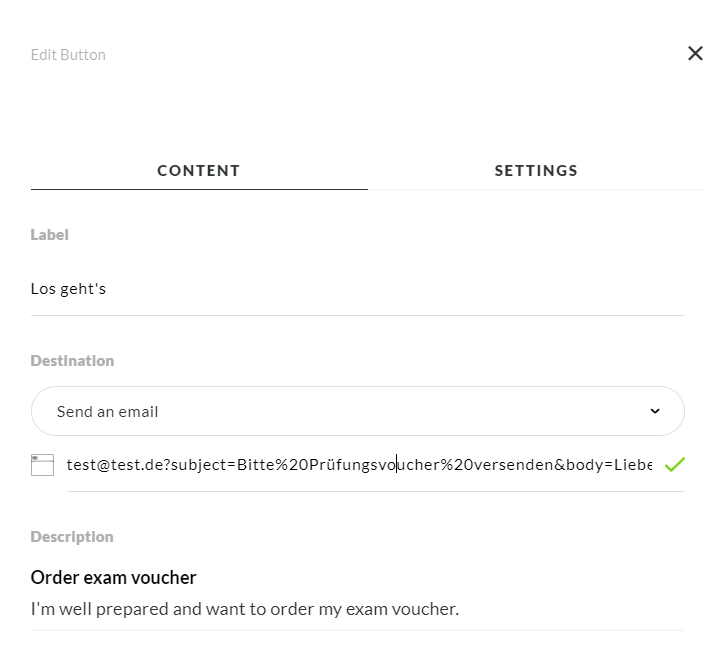717x645 pixels.
Task: Click the Description section heading
Action: coord(72,536)
